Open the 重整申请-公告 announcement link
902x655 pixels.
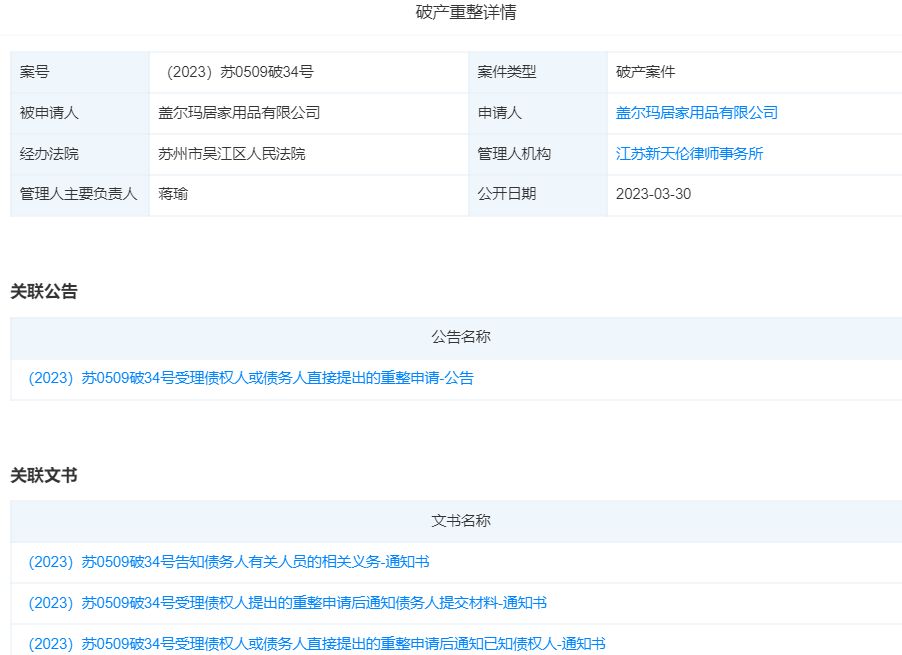pos(251,378)
